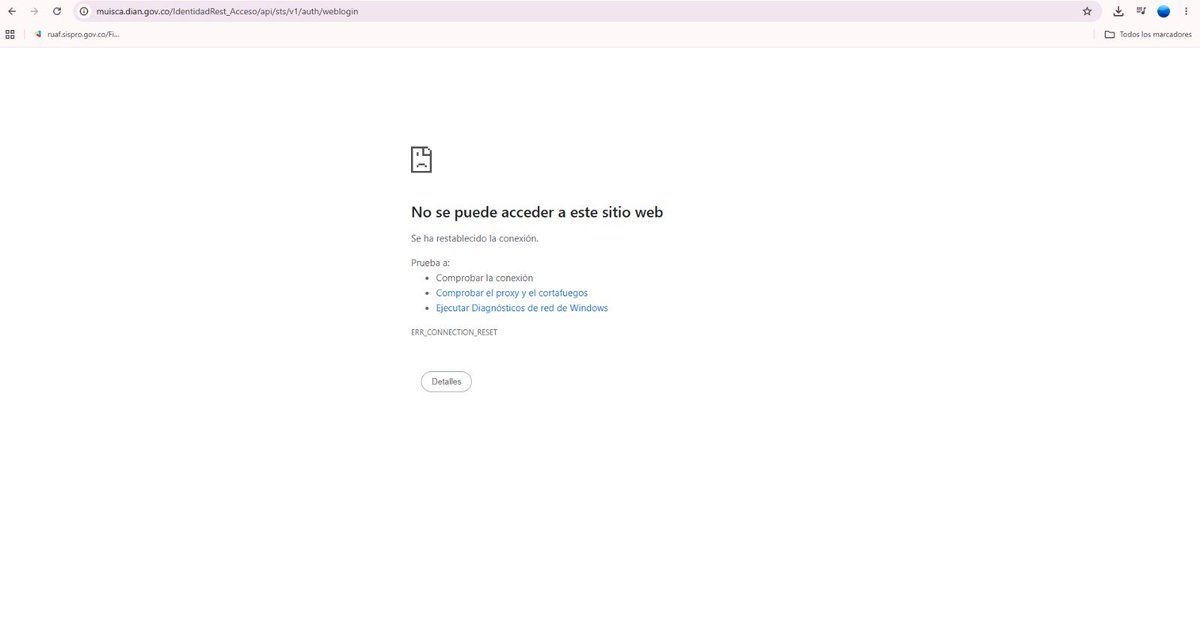Click the ERR_CONNECTION_RESET error code
Image resolution: width=1200 pixels, height=618 pixels.
click(x=454, y=332)
